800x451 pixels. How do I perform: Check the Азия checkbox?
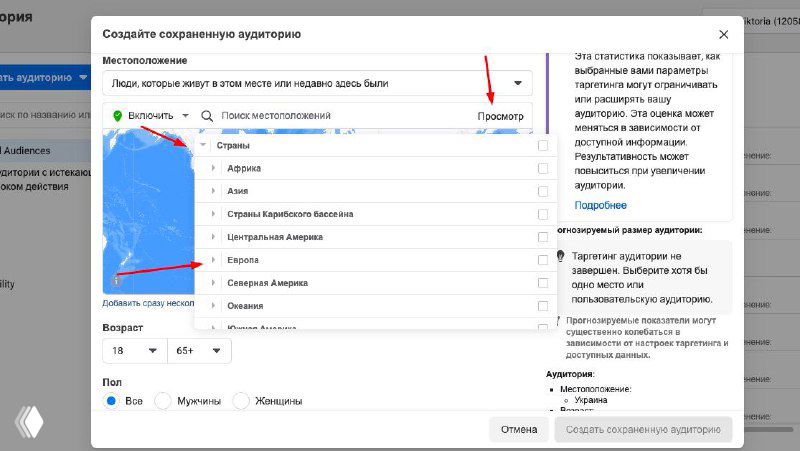(x=543, y=191)
